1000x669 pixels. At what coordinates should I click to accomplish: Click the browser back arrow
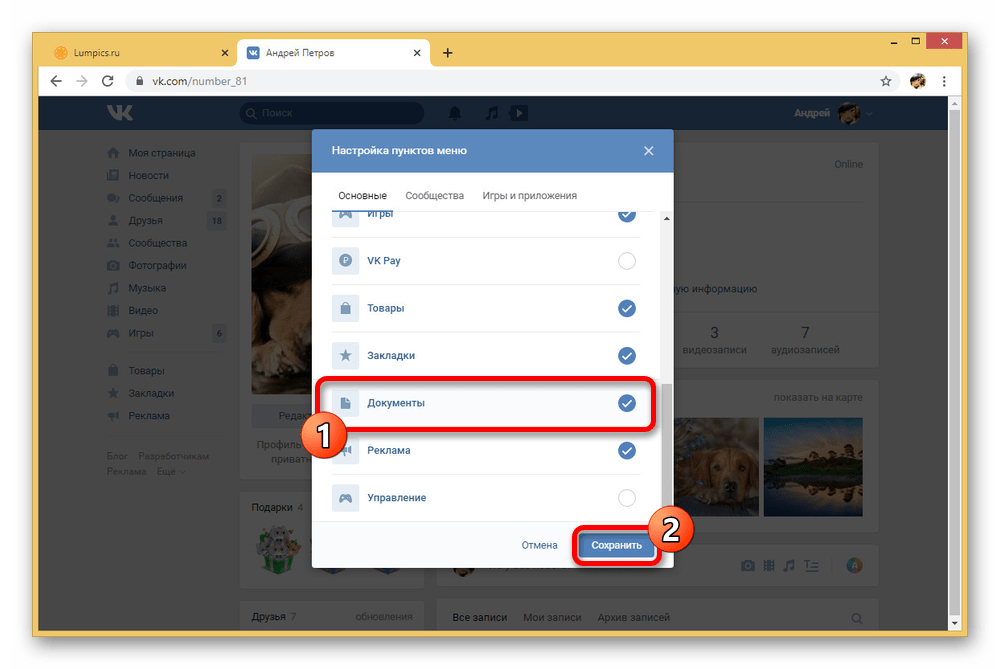pos(56,81)
